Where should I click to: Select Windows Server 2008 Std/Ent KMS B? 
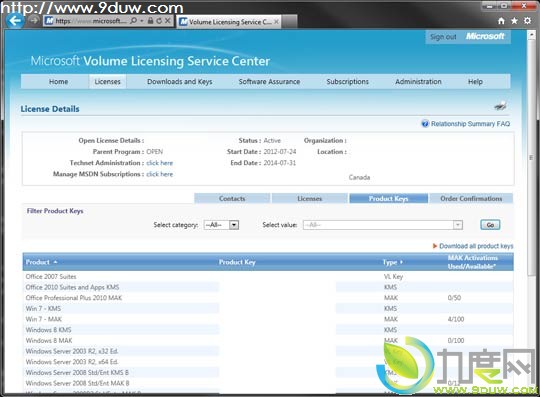coord(268,373)
